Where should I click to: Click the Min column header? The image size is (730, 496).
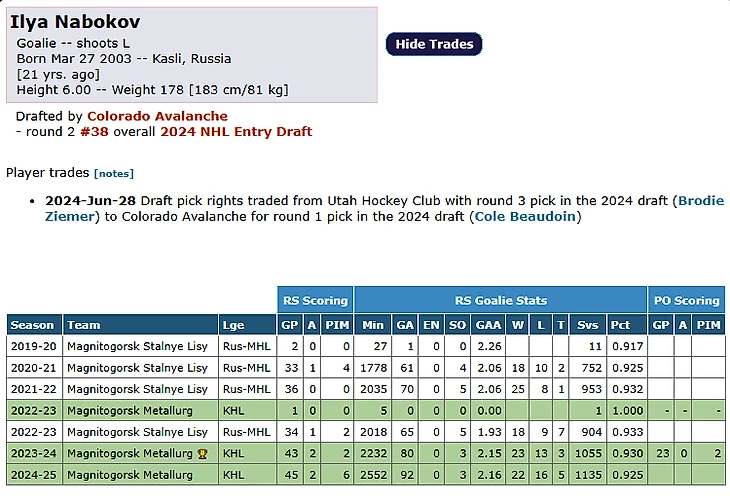coord(373,324)
